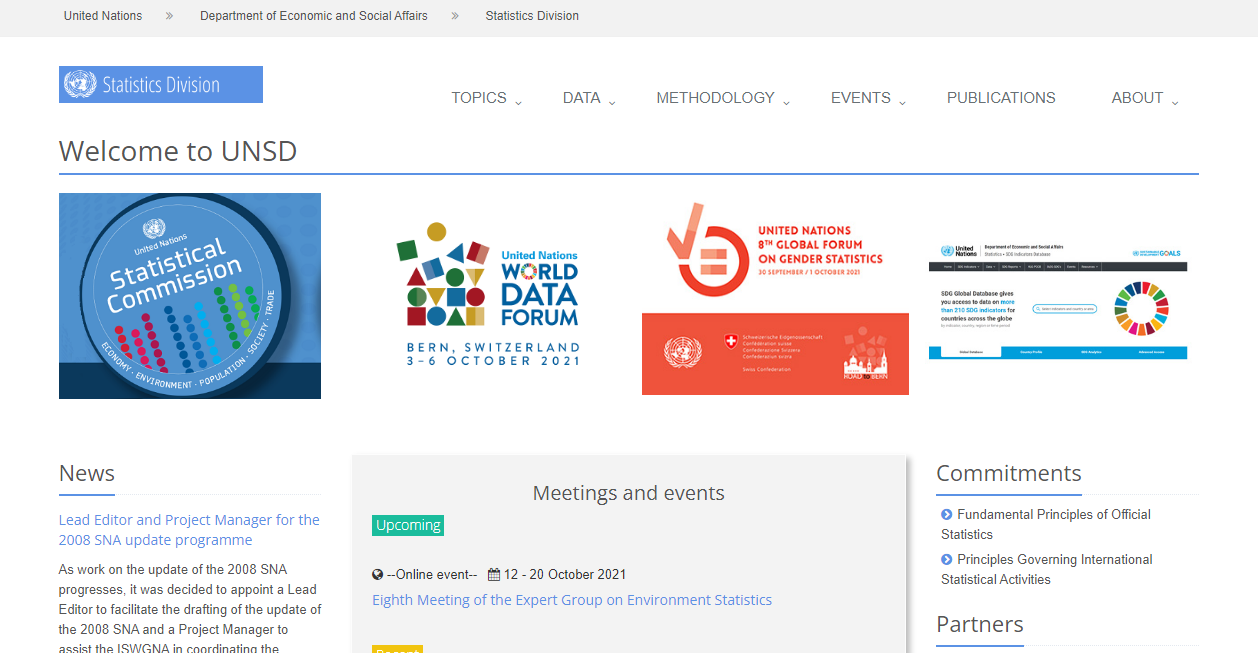The width and height of the screenshot is (1258, 653).
Task: Click the globe icon before Online event
Action: pos(377,575)
